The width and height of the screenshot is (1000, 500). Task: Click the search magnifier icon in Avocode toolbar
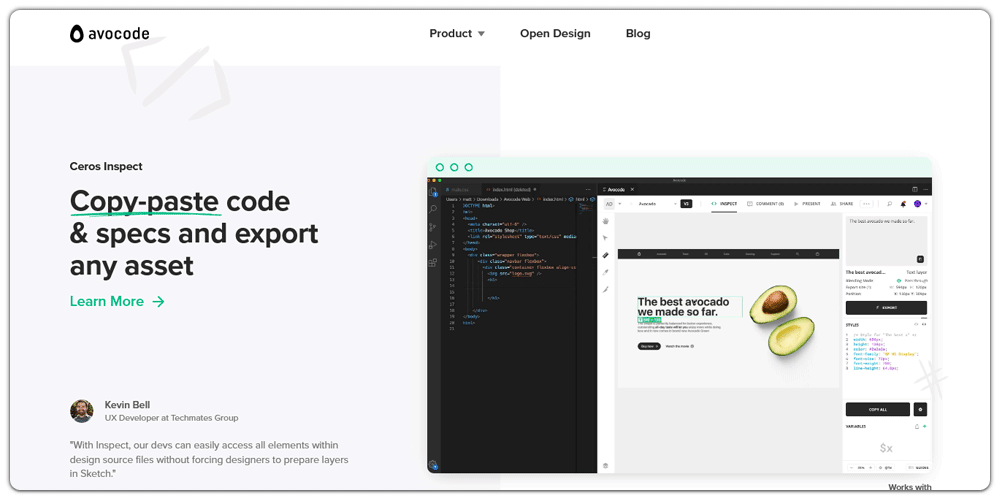889,203
